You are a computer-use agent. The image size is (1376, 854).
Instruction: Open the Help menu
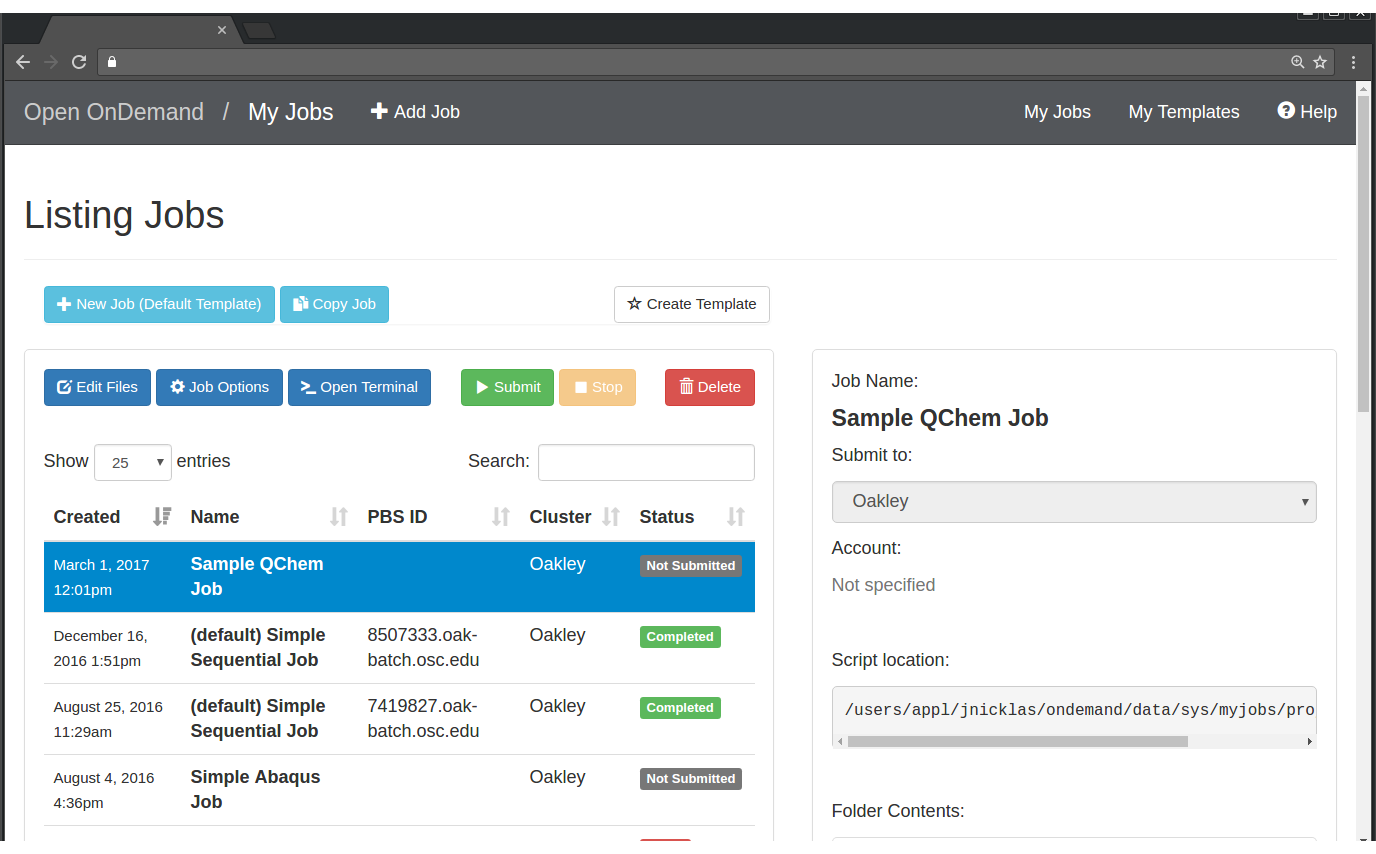click(x=1307, y=112)
